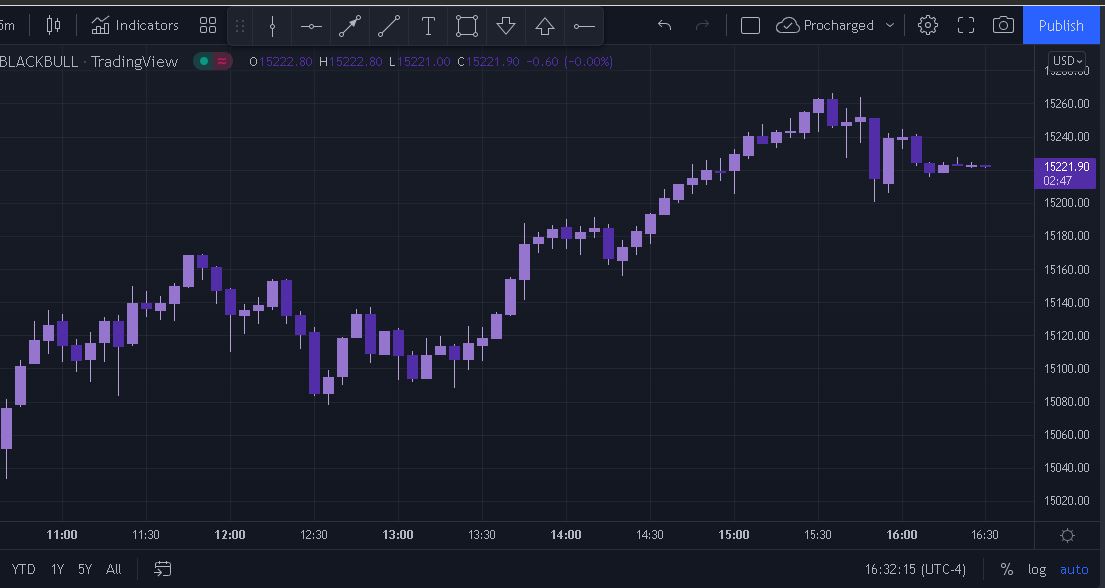Select the arrow up marker tool
The width and height of the screenshot is (1105, 588).
point(545,26)
